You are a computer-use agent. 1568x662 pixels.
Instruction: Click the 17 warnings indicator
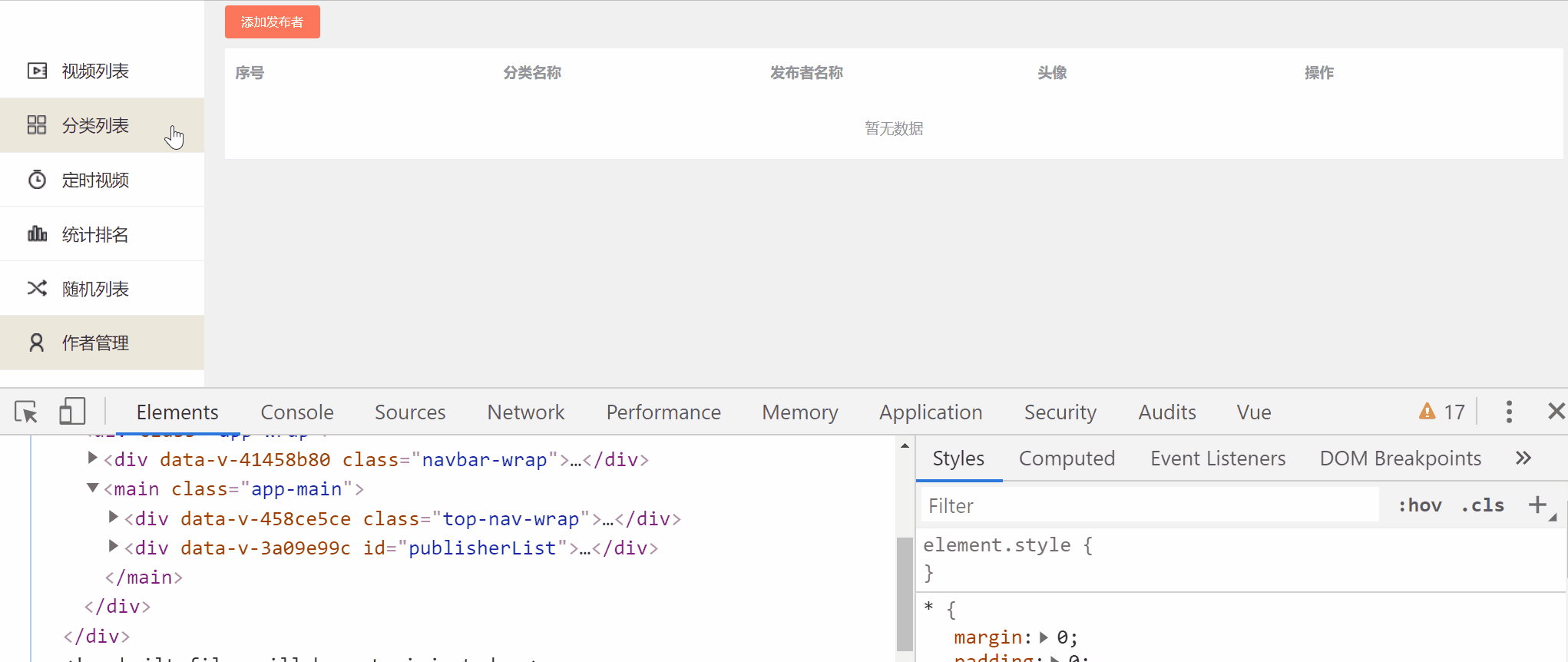pos(1442,412)
